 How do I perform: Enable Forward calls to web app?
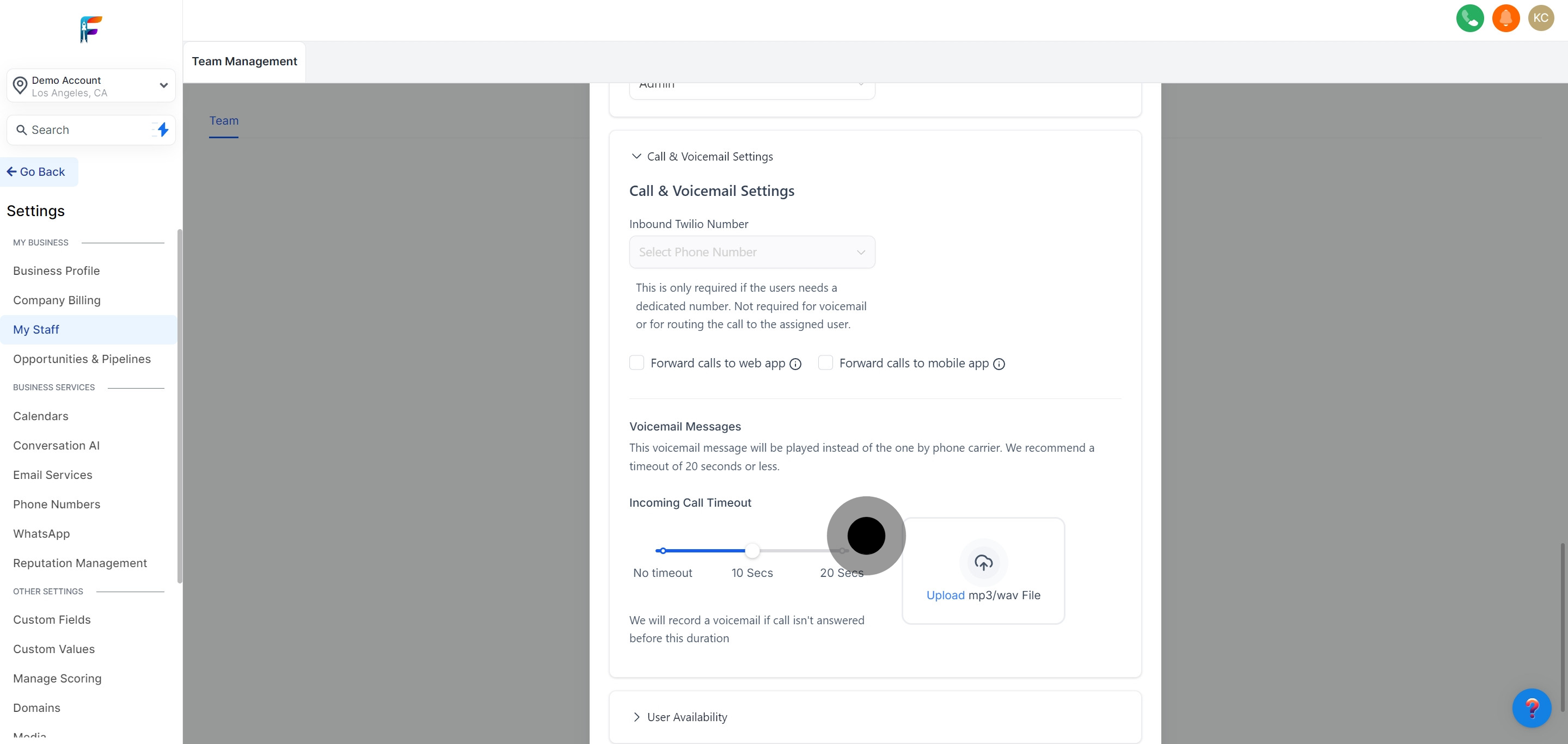click(x=636, y=363)
